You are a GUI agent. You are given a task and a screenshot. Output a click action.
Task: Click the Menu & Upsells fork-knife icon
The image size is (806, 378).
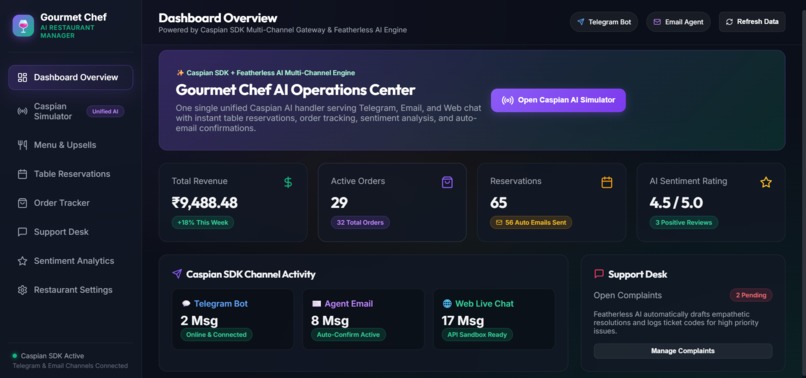point(22,145)
